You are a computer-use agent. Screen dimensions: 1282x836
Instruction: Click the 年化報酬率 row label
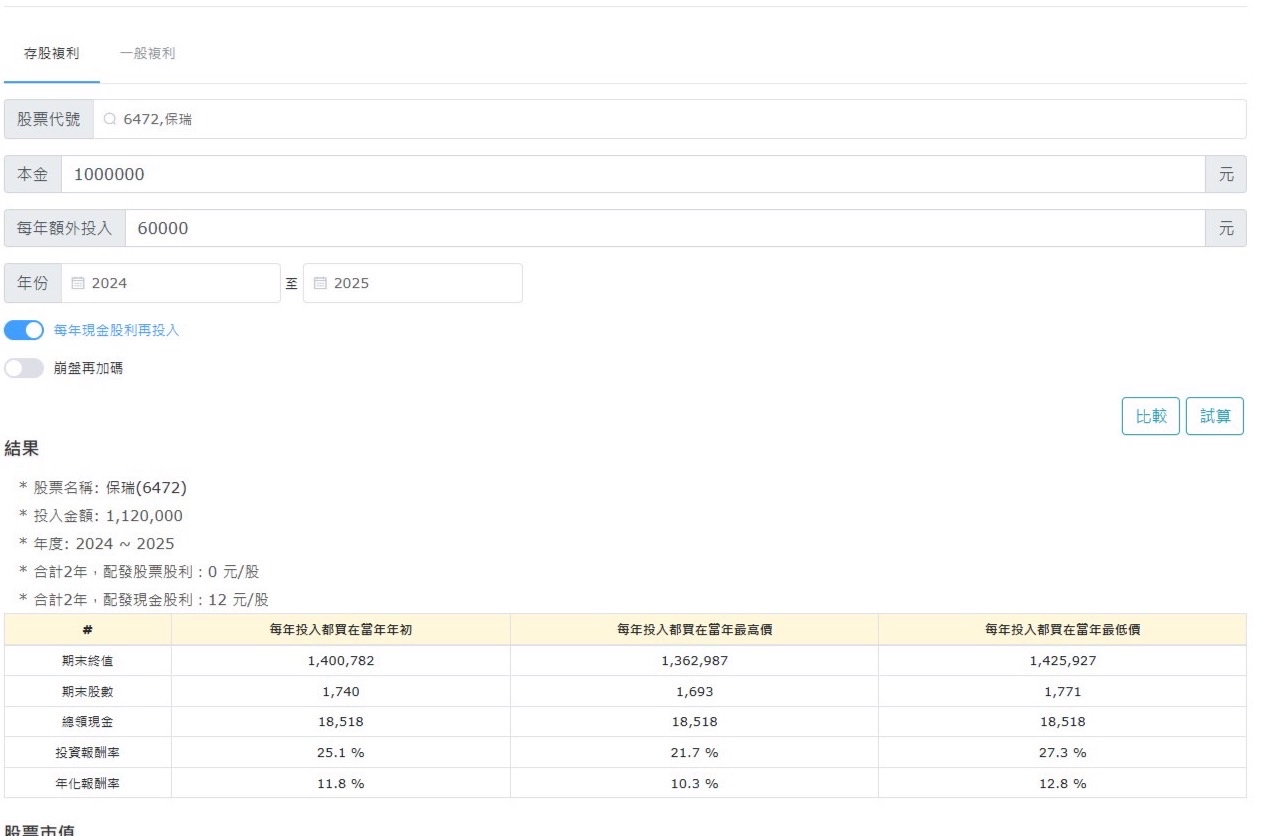(x=88, y=783)
